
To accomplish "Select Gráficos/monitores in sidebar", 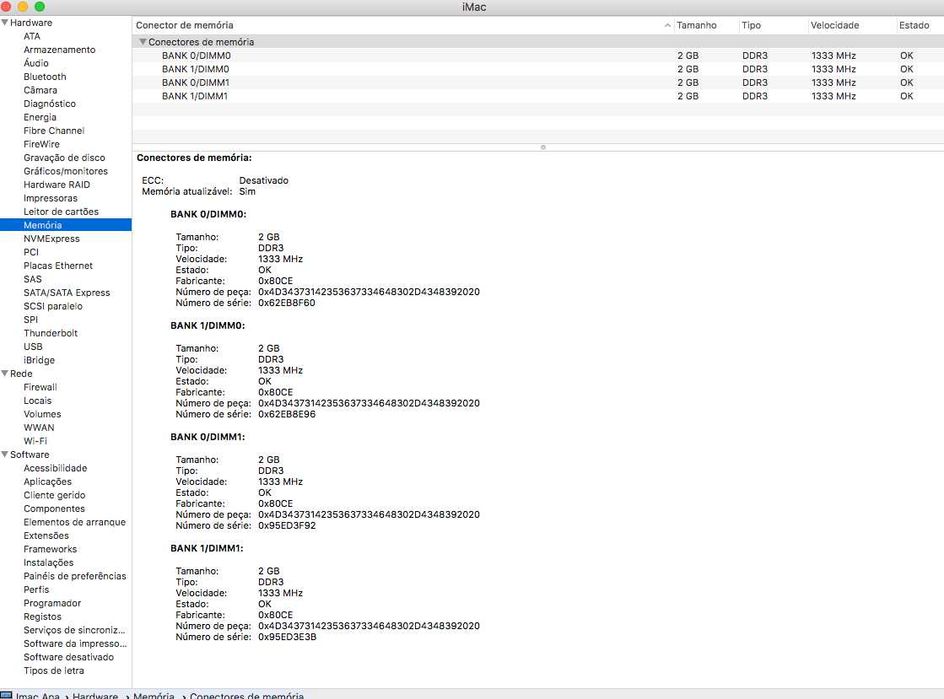I will (66, 171).
